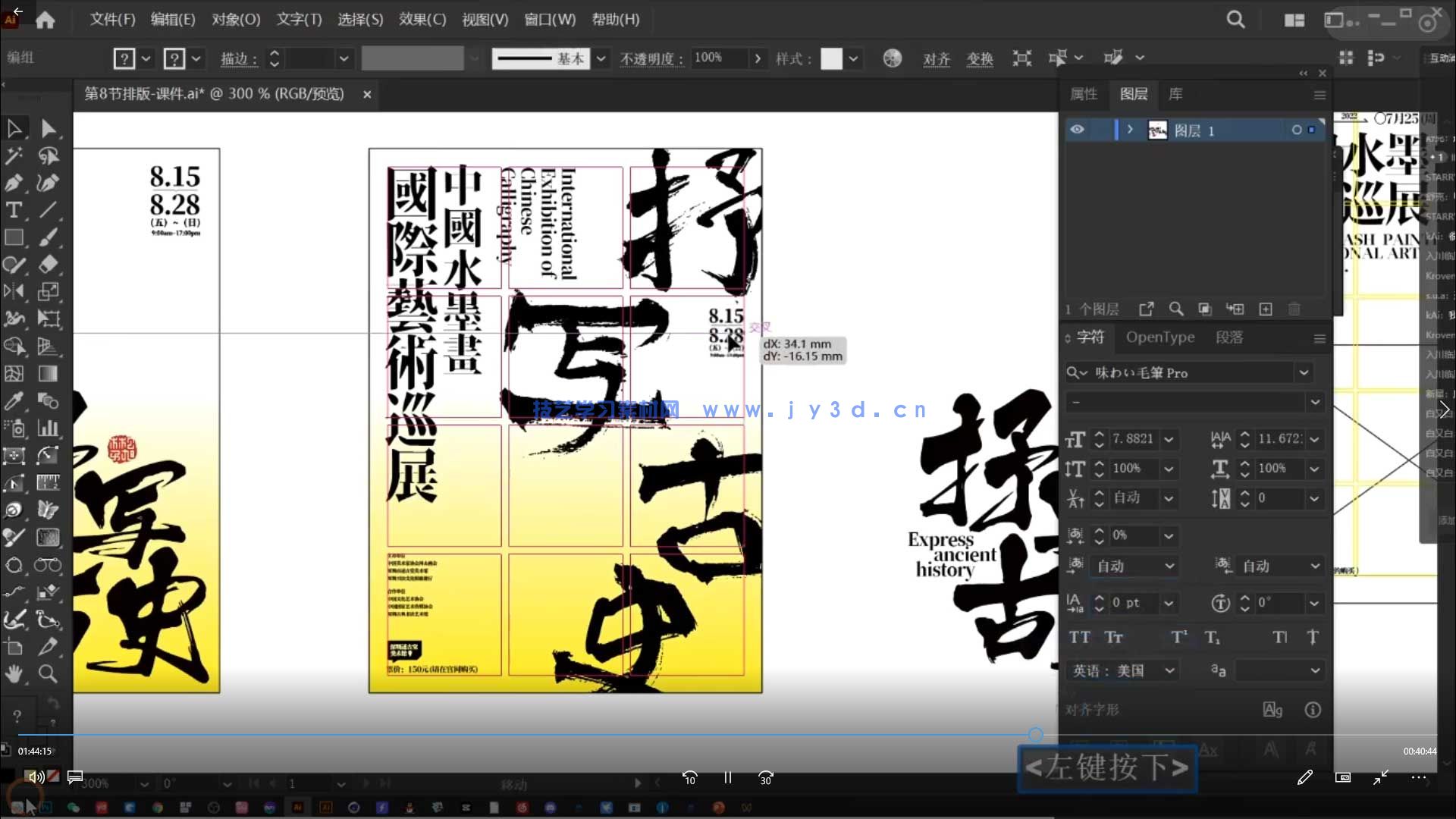
Task: Close the 第8节排版-课件.ai document tab
Action: [x=367, y=95]
